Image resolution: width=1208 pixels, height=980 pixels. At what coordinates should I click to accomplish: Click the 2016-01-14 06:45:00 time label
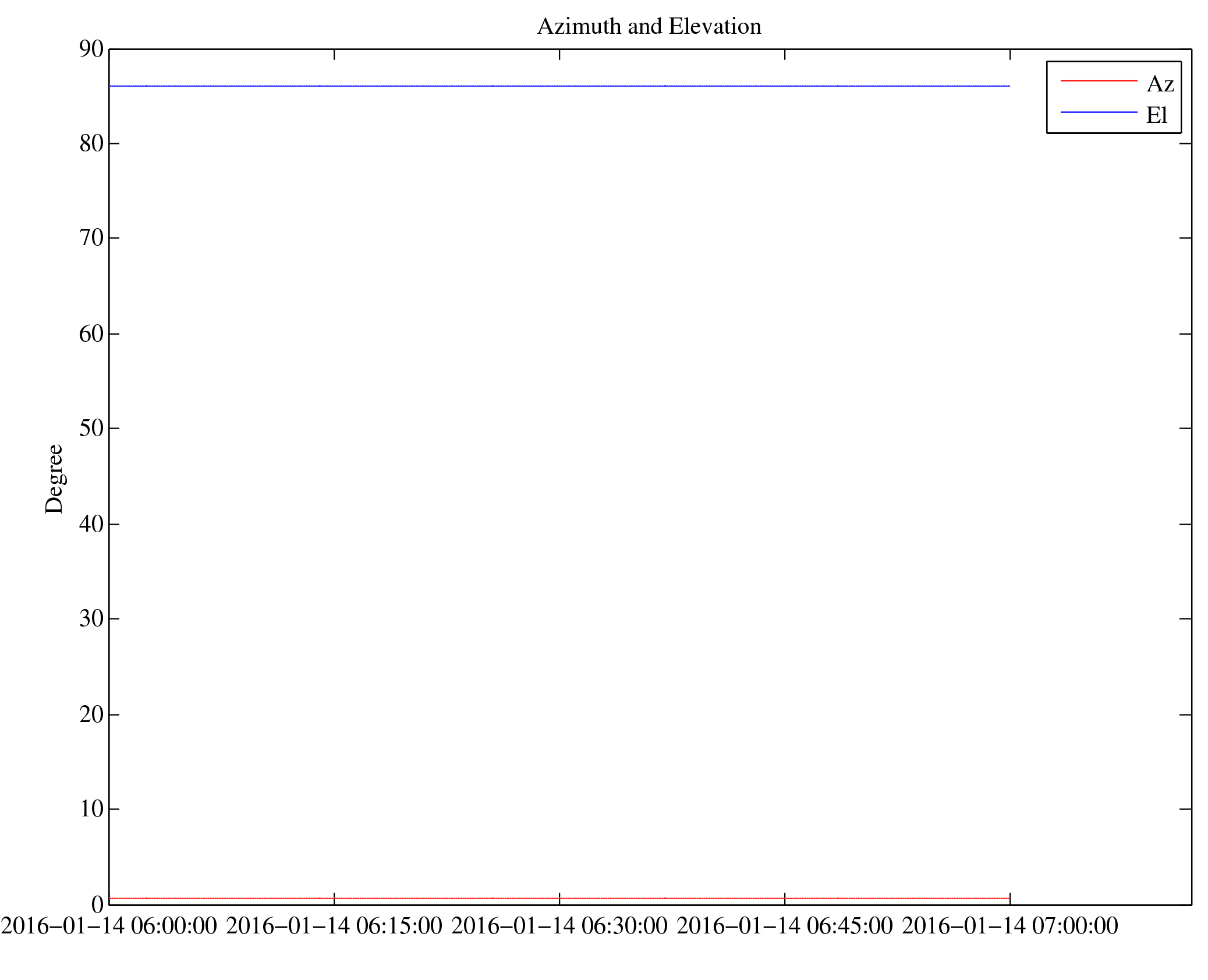[785, 926]
